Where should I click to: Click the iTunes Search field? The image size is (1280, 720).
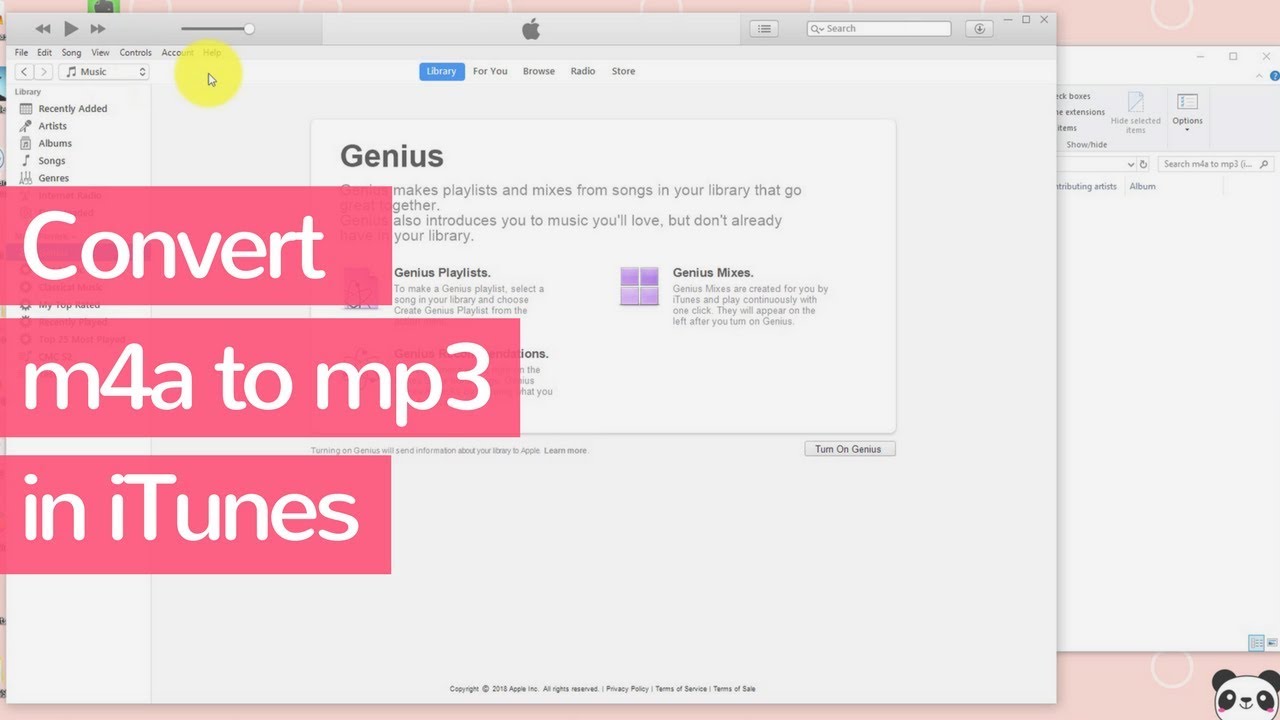point(879,29)
